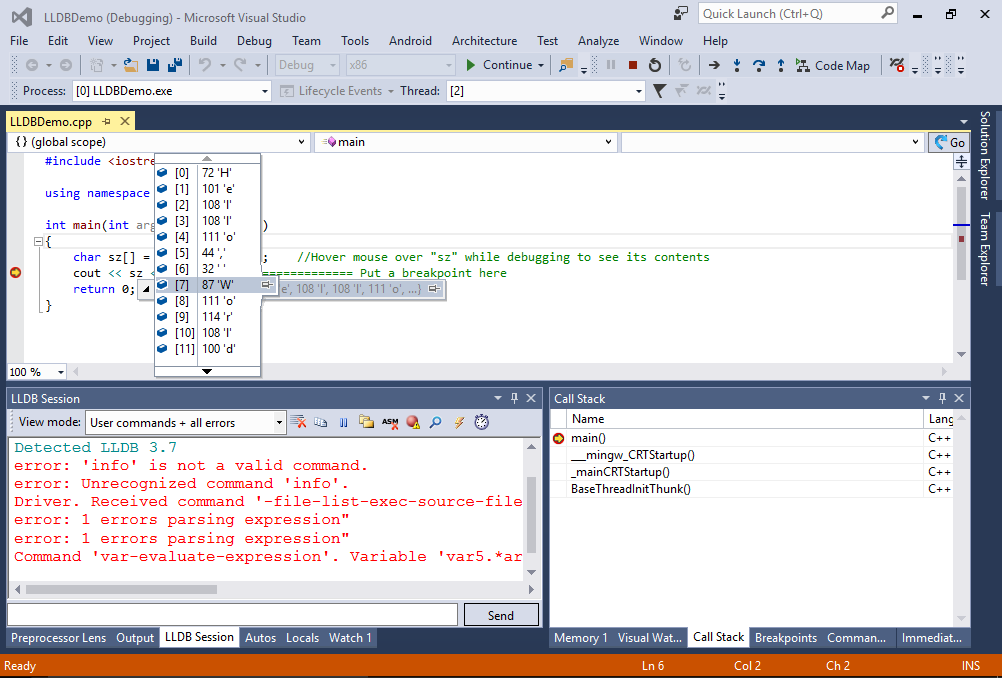Click the Break All pause icon
The image size is (1002, 678).
pyautogui.click(x=611, y=65)
